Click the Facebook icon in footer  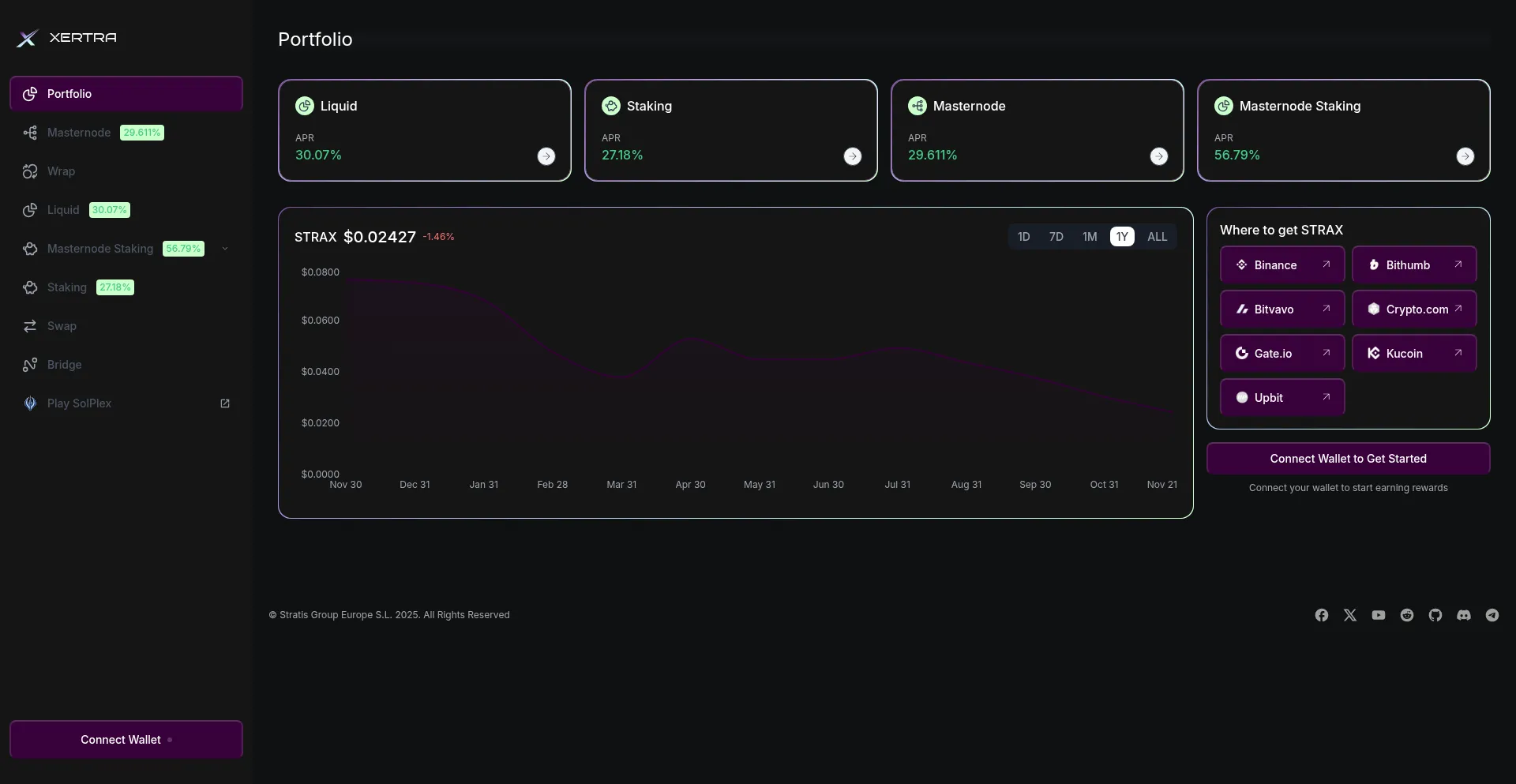coord(1321,615)
